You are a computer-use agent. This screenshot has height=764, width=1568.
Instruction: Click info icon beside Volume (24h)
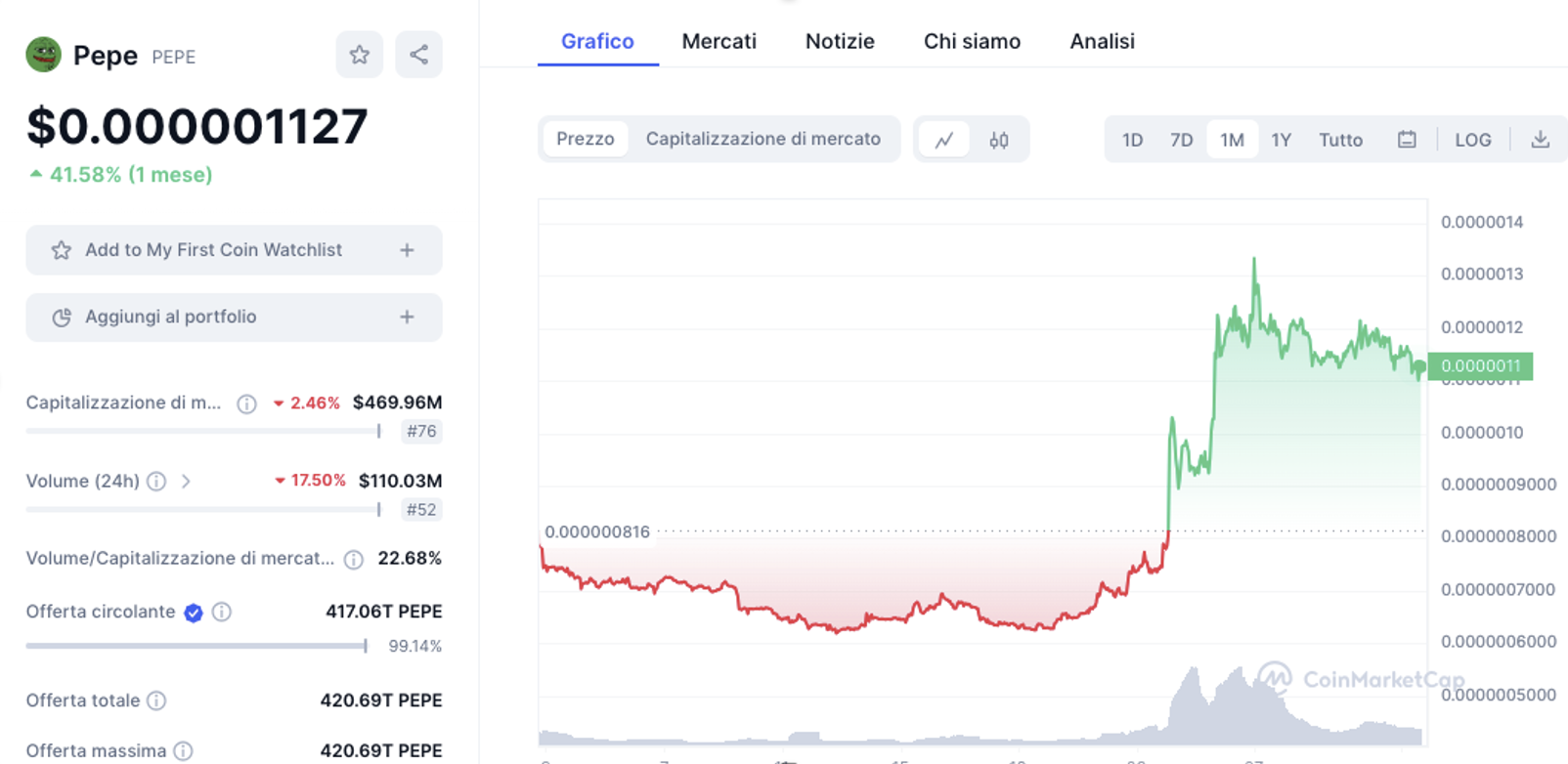156,481
